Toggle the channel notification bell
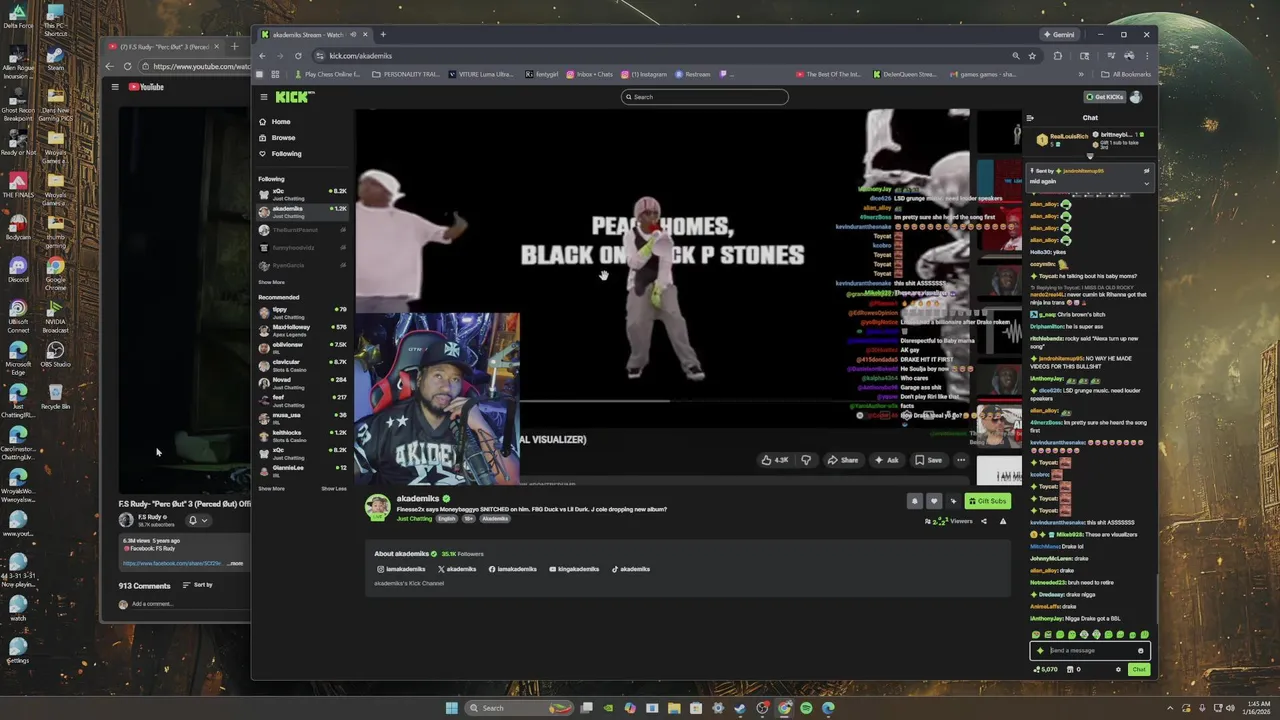This screenshot has width=1280, height=720. tap(914, 501)
